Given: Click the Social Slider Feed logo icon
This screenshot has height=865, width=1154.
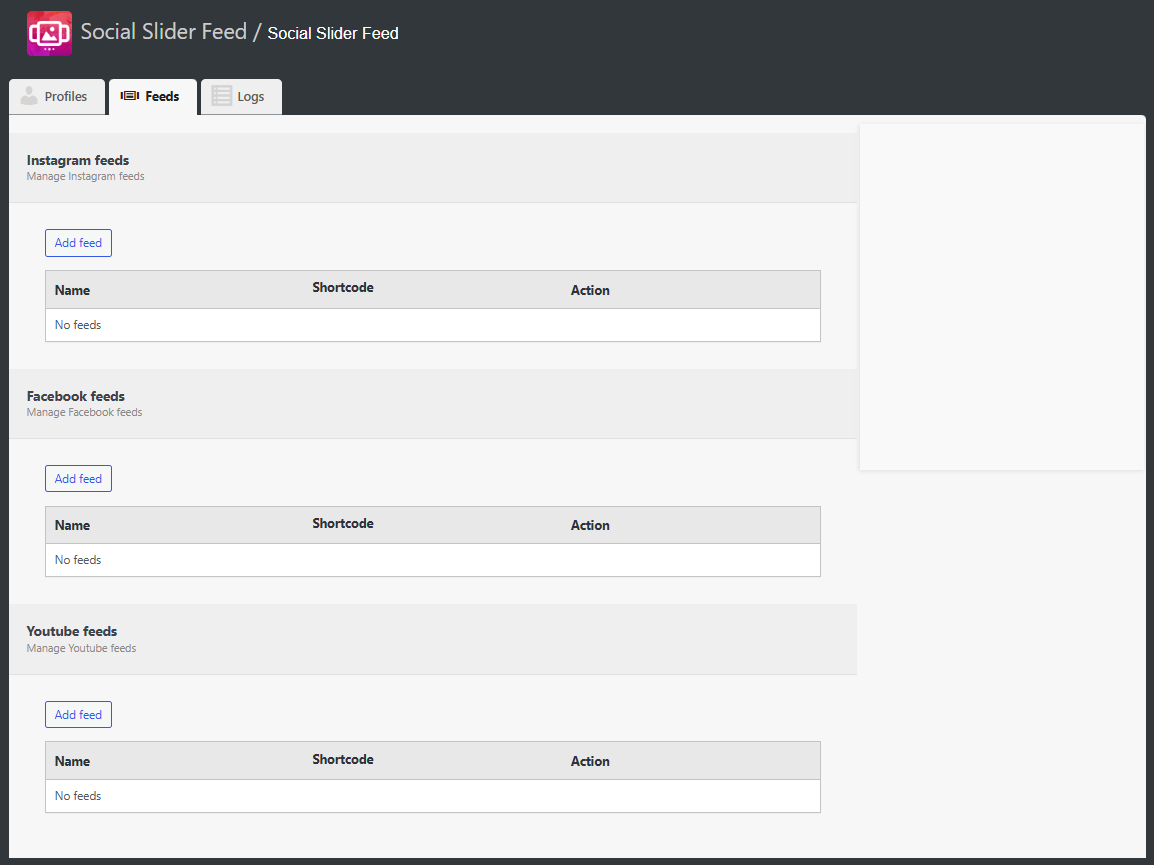Looking at the screenshot, I should pos(49,32).
